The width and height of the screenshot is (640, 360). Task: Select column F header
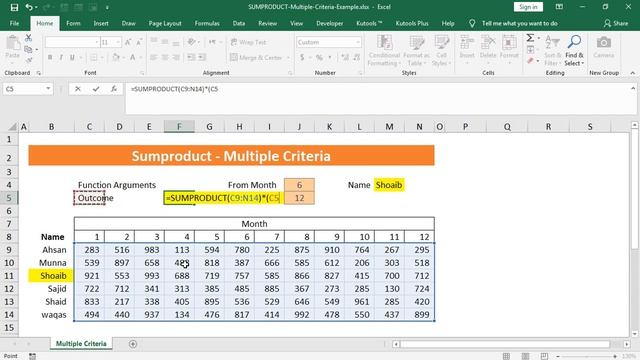point(179,127)
